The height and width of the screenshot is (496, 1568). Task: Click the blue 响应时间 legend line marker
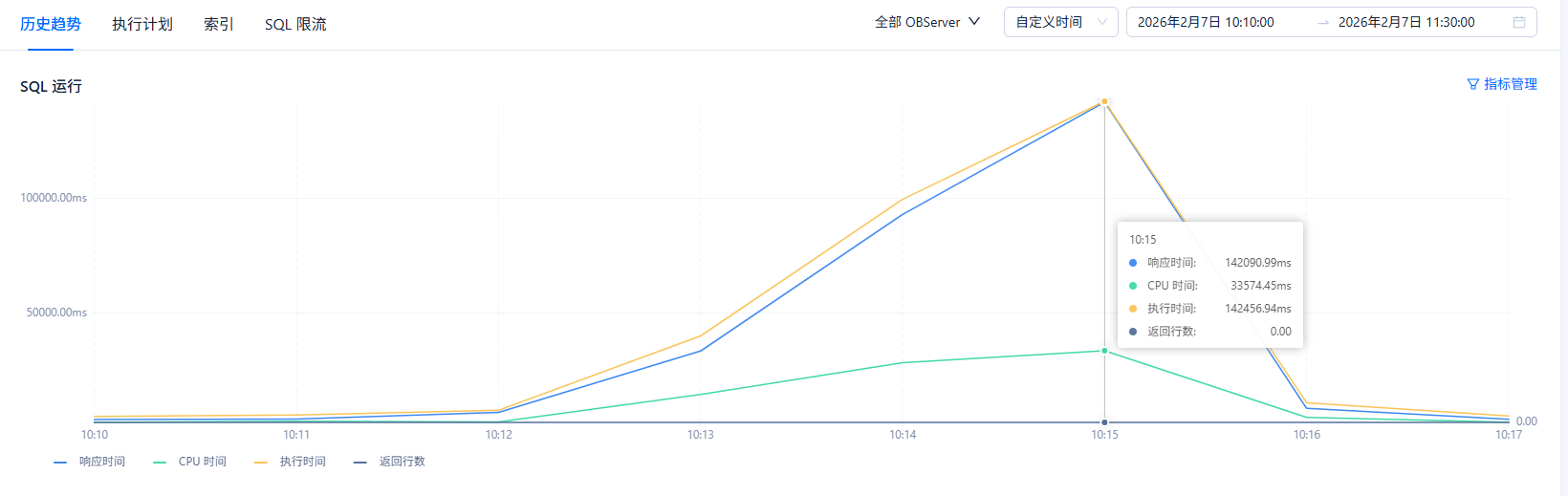60,462
